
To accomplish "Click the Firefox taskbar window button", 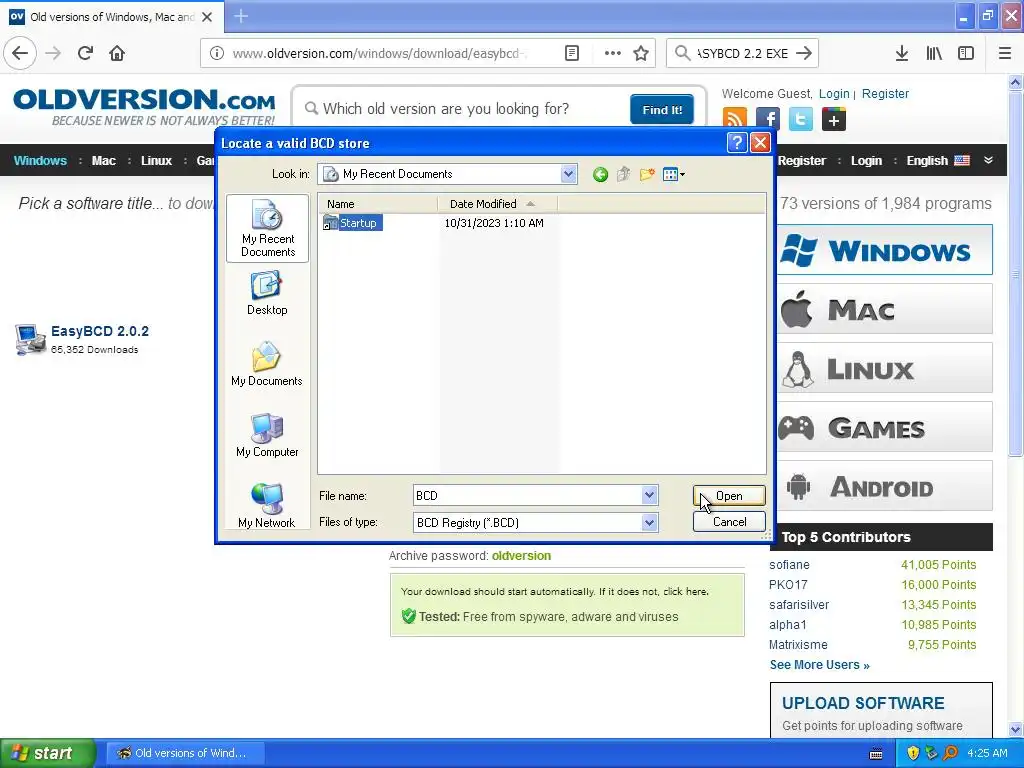I will click(185, 753).
